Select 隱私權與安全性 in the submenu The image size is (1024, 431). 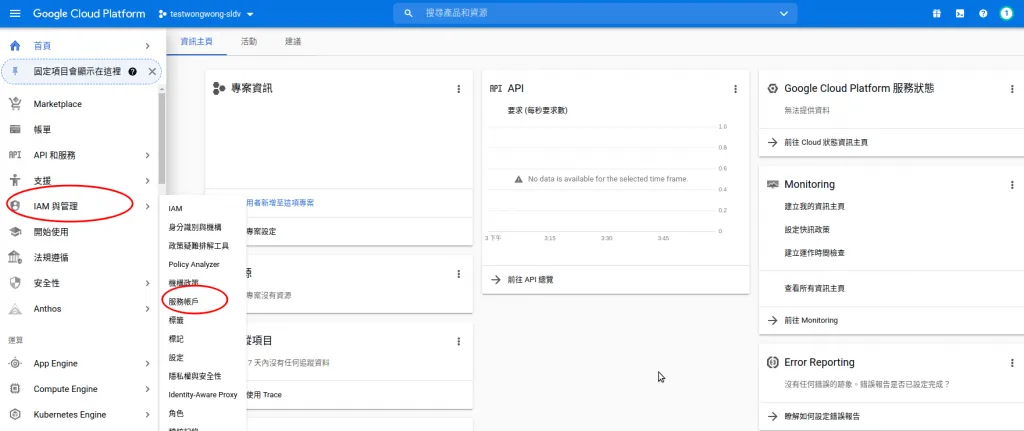click(195, 376)
